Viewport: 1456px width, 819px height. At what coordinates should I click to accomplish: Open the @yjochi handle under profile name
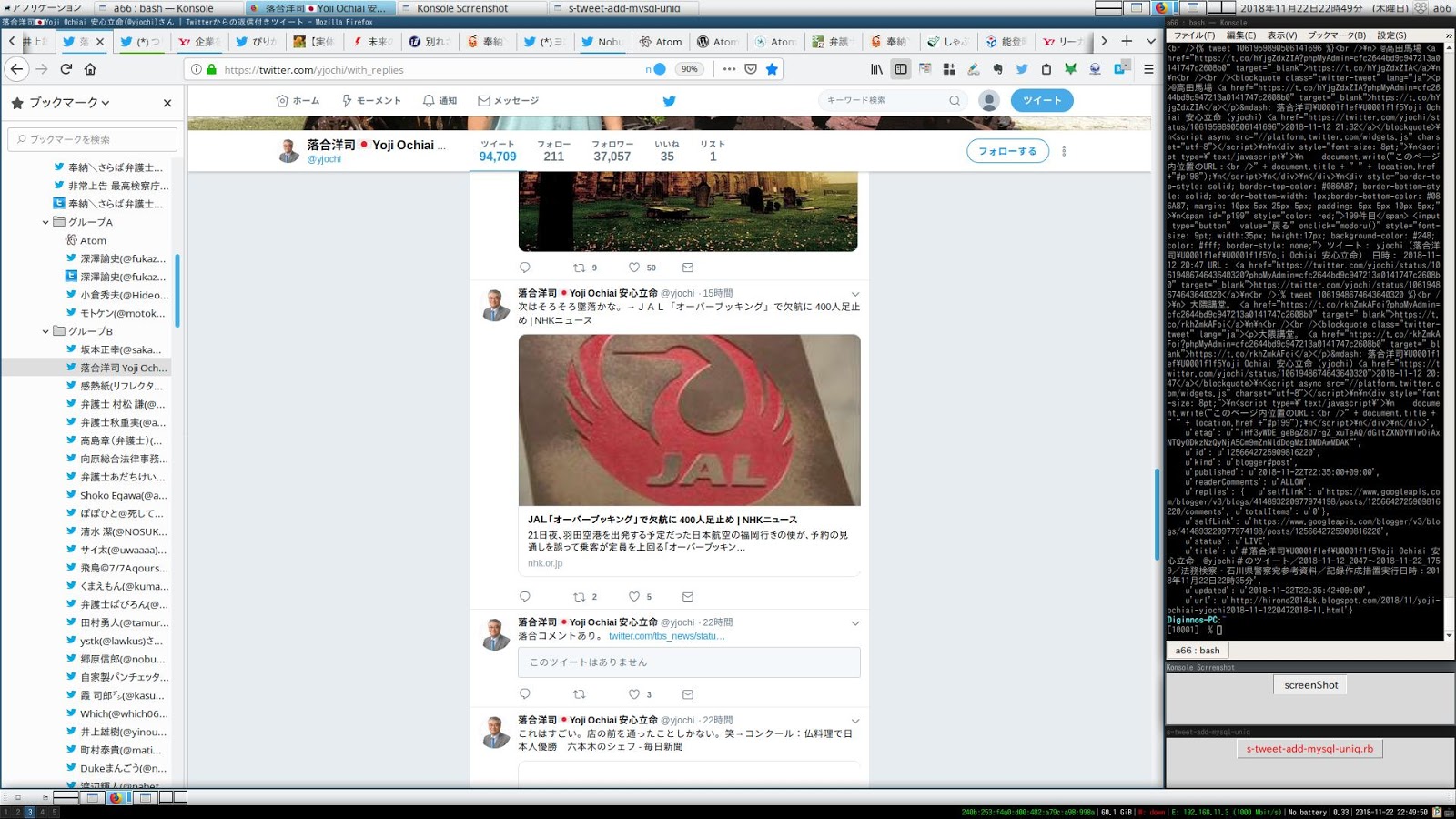324,159
